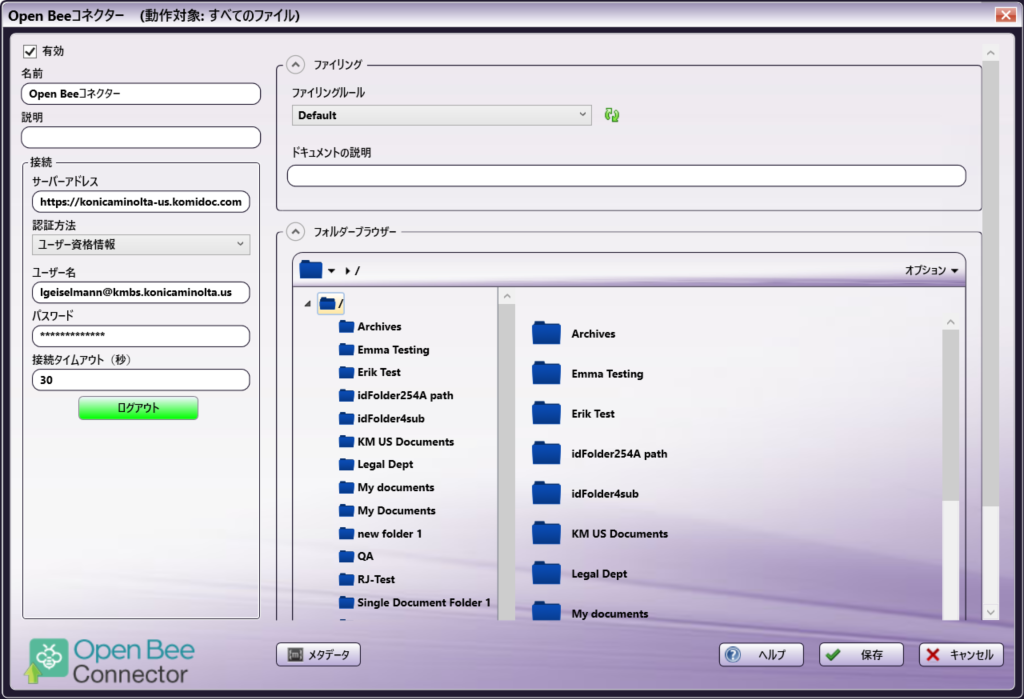
Task: Toggle the 有効 checkbox
Action: (30, 51)
